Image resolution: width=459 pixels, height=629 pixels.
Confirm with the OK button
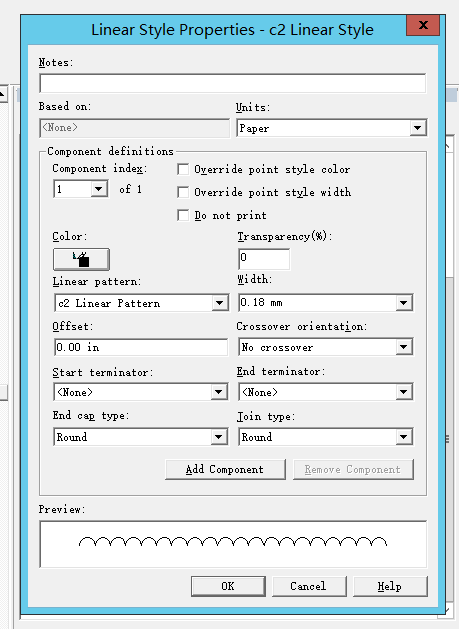click(228, 586)
